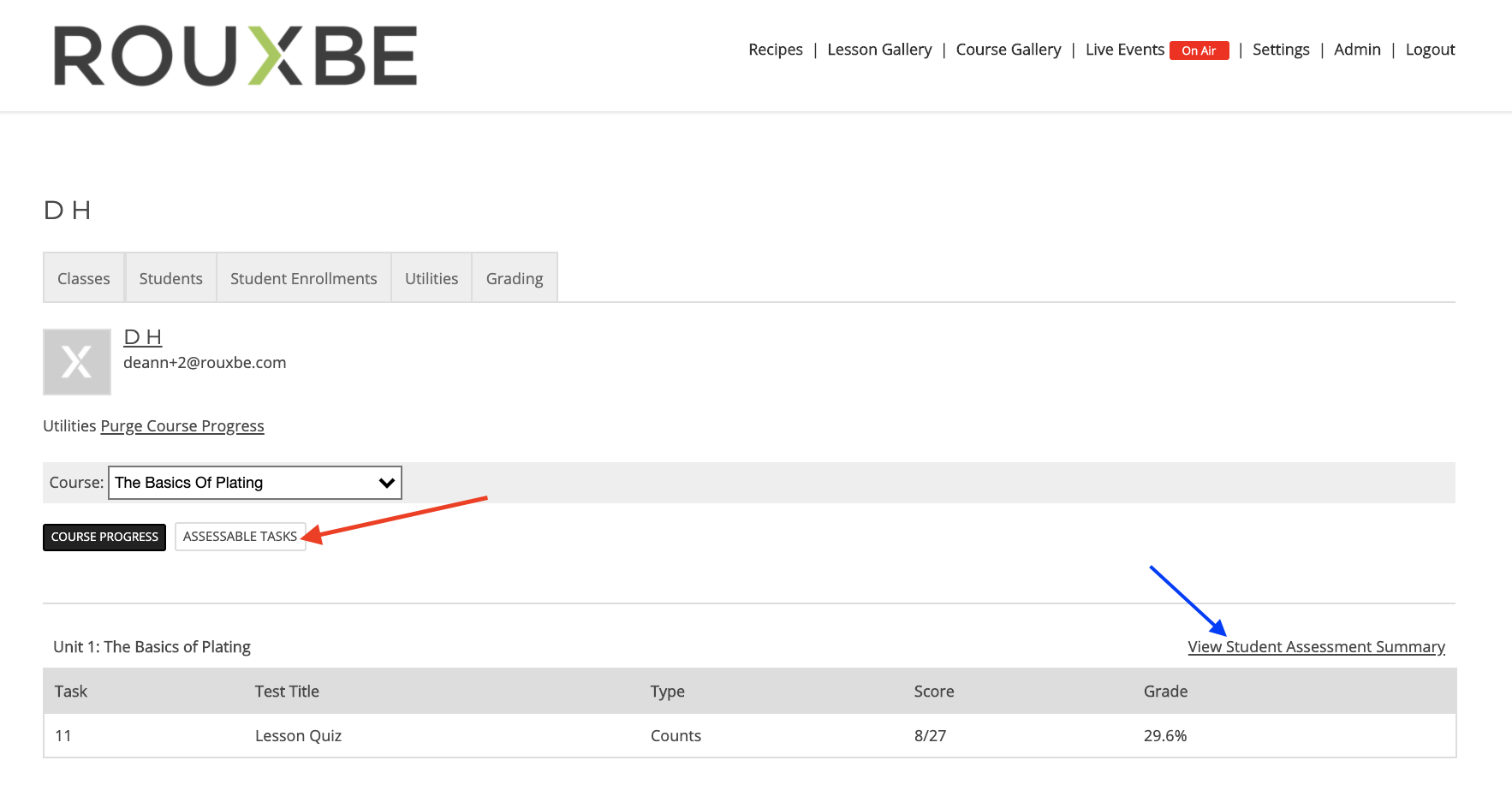Click the Test Title column header
The image size is (1512, 796).
pyautogui.click(x=287, y=692)
